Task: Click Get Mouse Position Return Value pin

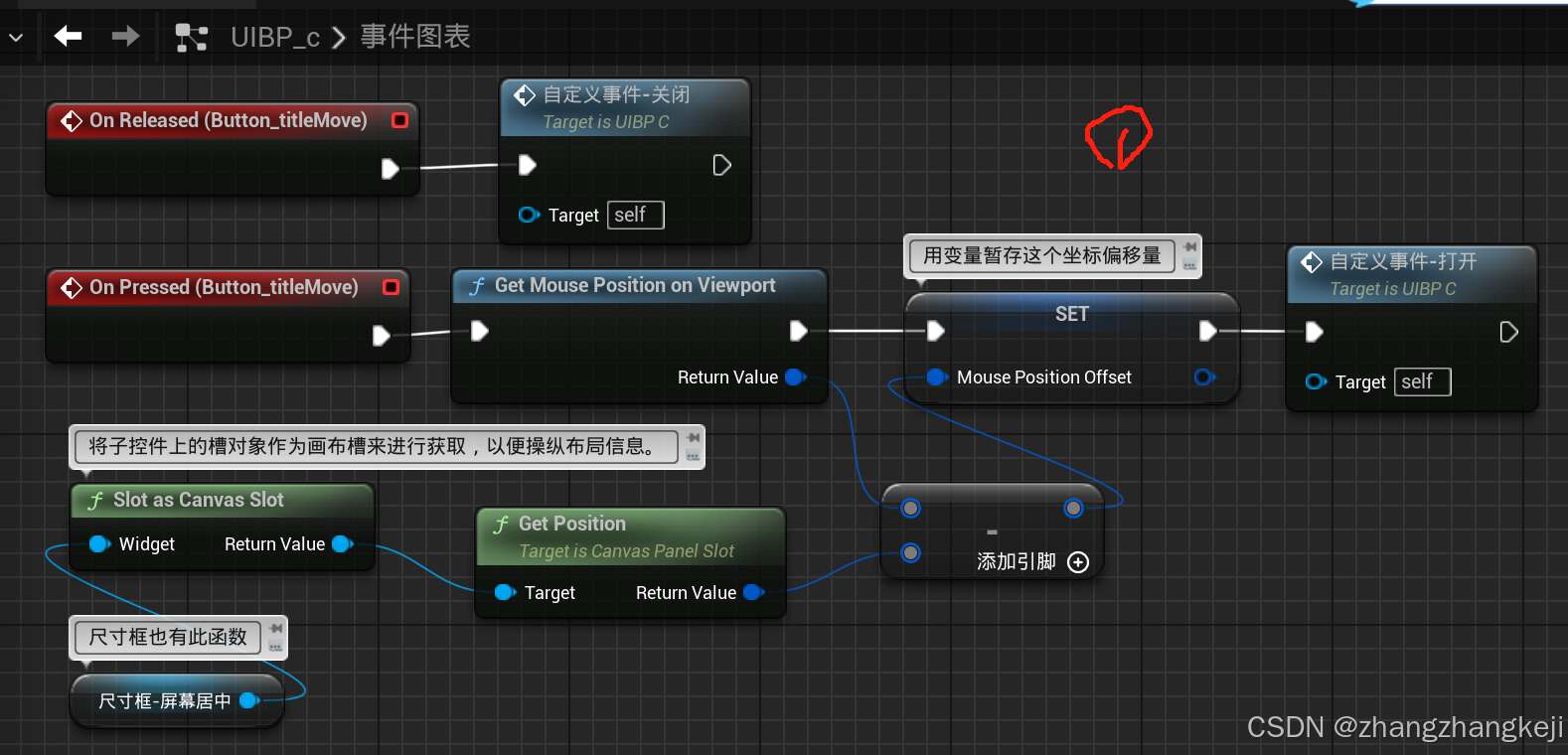Action: [x=795, y=377]
